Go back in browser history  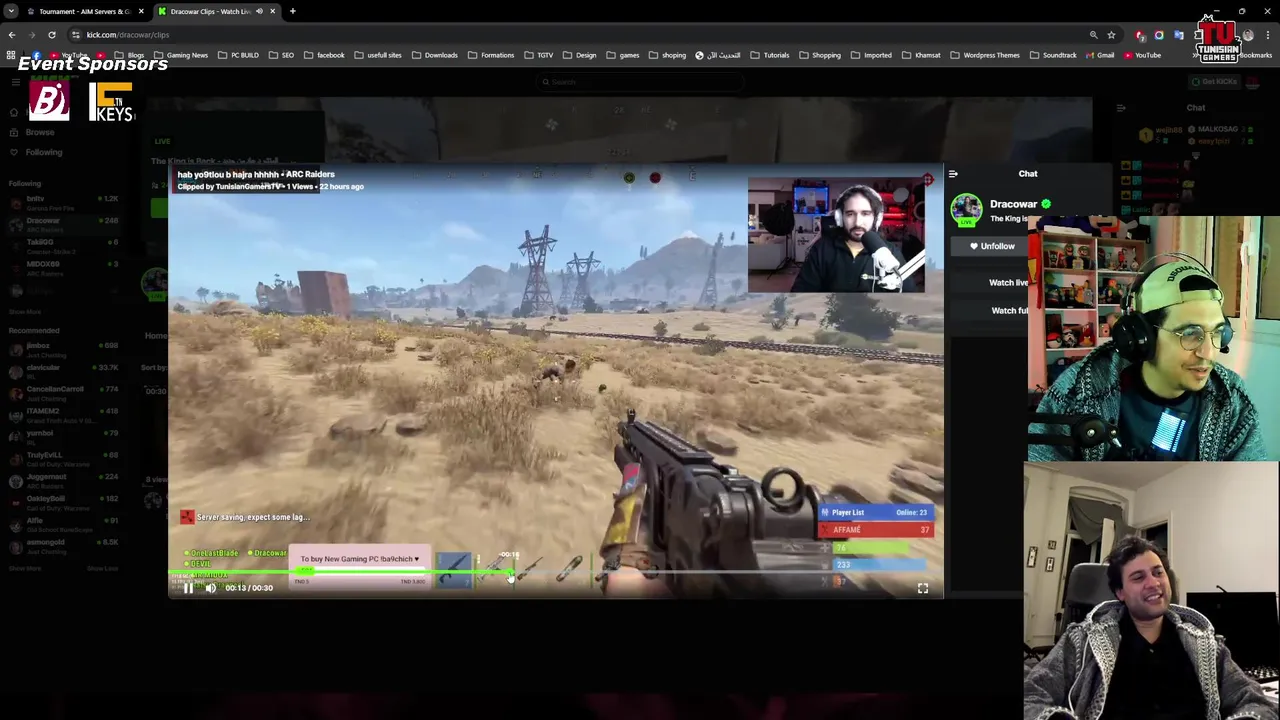pos(12,35)
